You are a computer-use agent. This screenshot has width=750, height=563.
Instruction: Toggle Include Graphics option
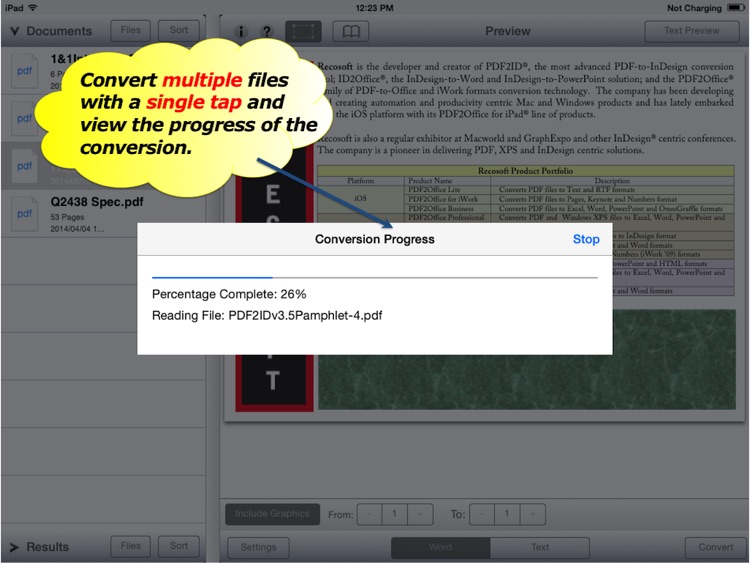click(272, 514)
